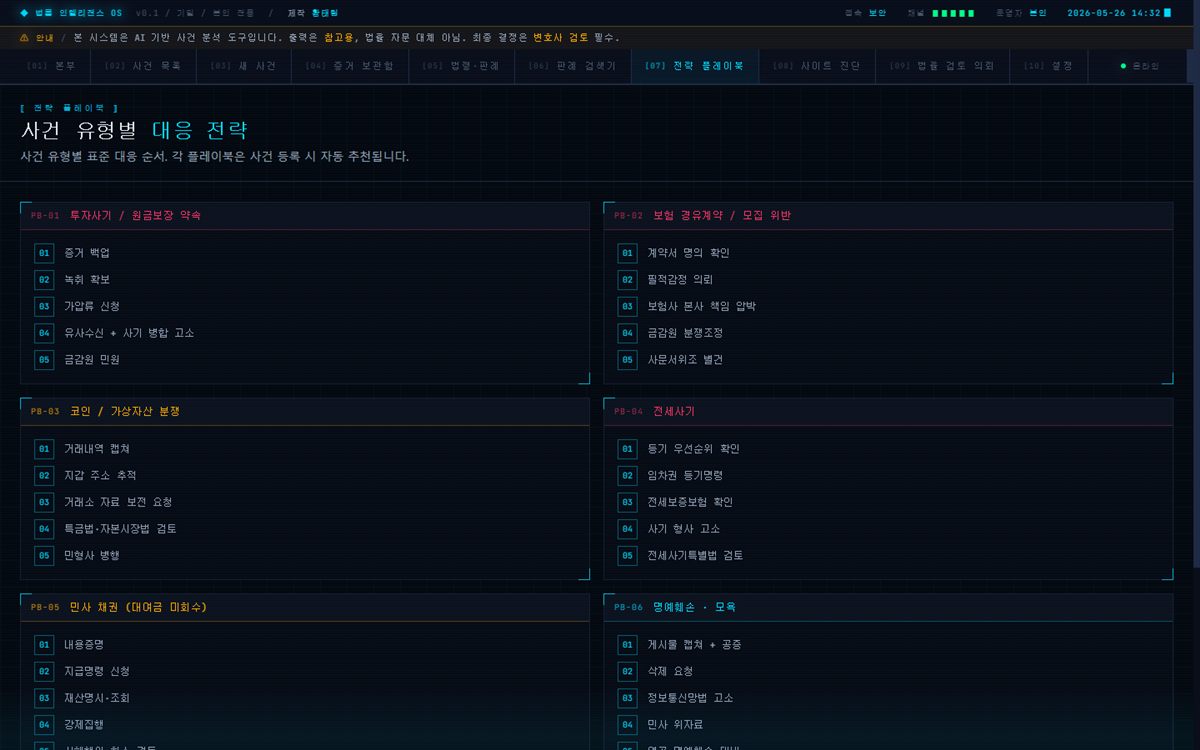Viewport: 1200px width, 750px height.
Task: Click the PB-04 전세사기 card header
Action: [x=888, y=412]
